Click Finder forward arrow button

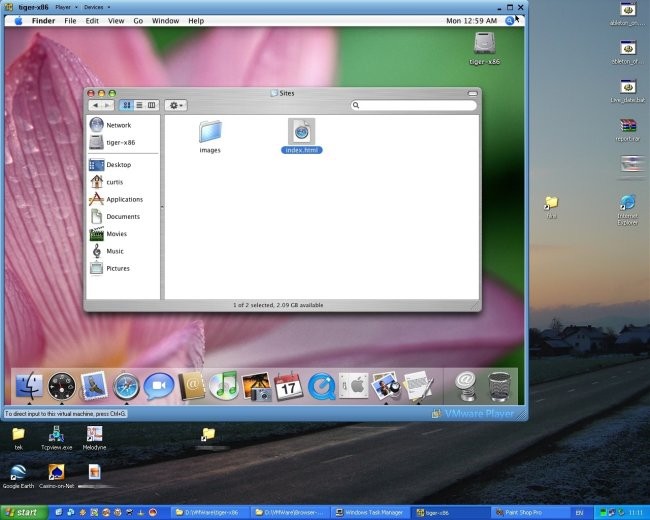point(107,105)
